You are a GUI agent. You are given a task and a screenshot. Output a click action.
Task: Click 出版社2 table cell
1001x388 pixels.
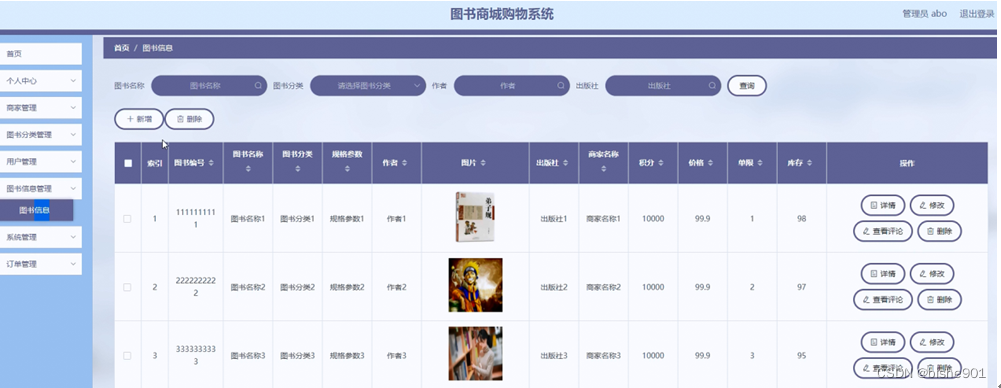coord(553,287)
